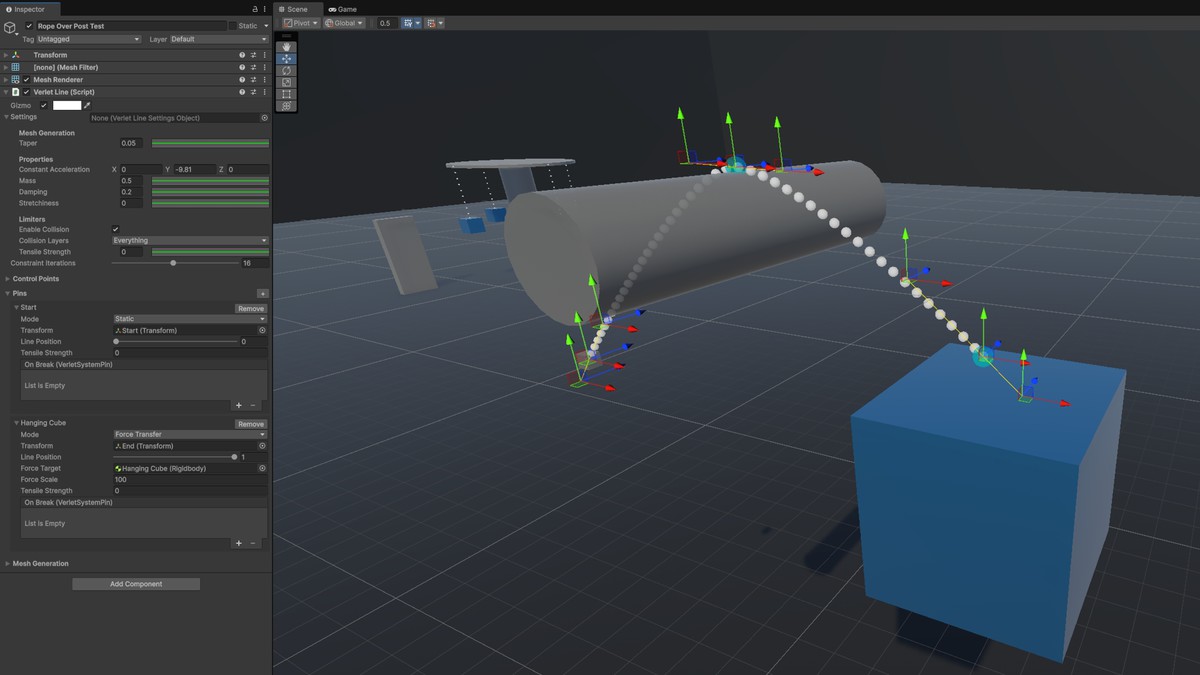Pick the Gizmo color with the eyedropper
Viewport: 1200px width, 675px height.
(x=87, y=104)
